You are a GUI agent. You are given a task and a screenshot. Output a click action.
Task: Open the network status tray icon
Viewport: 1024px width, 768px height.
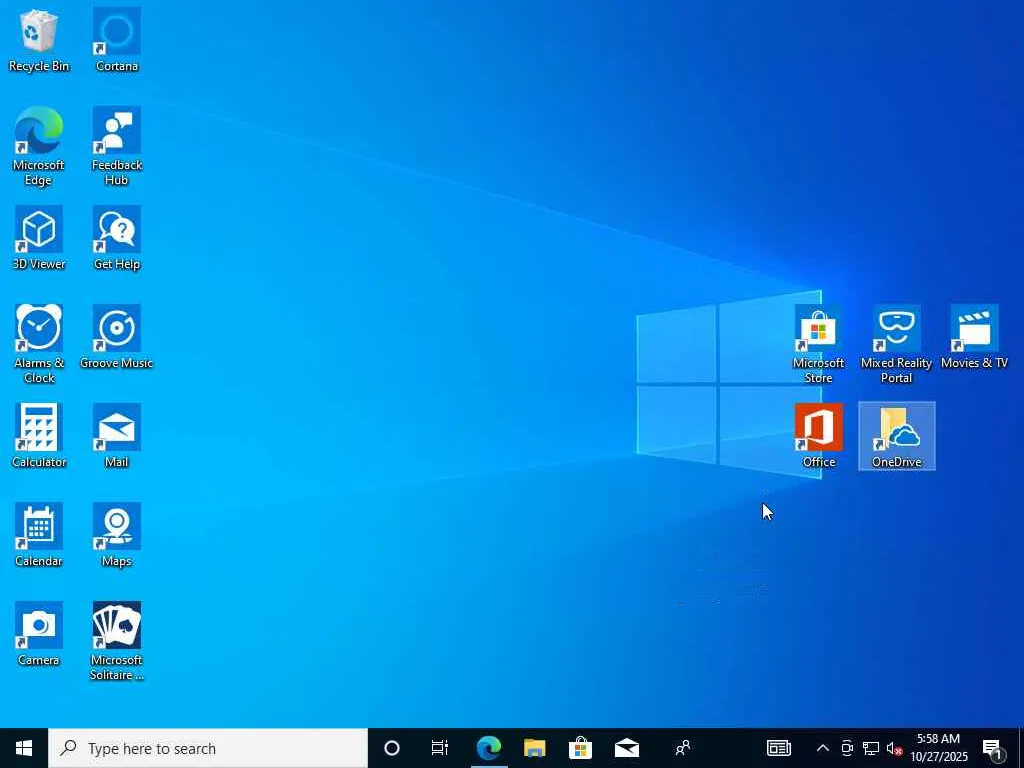click(x=871, y=748)
